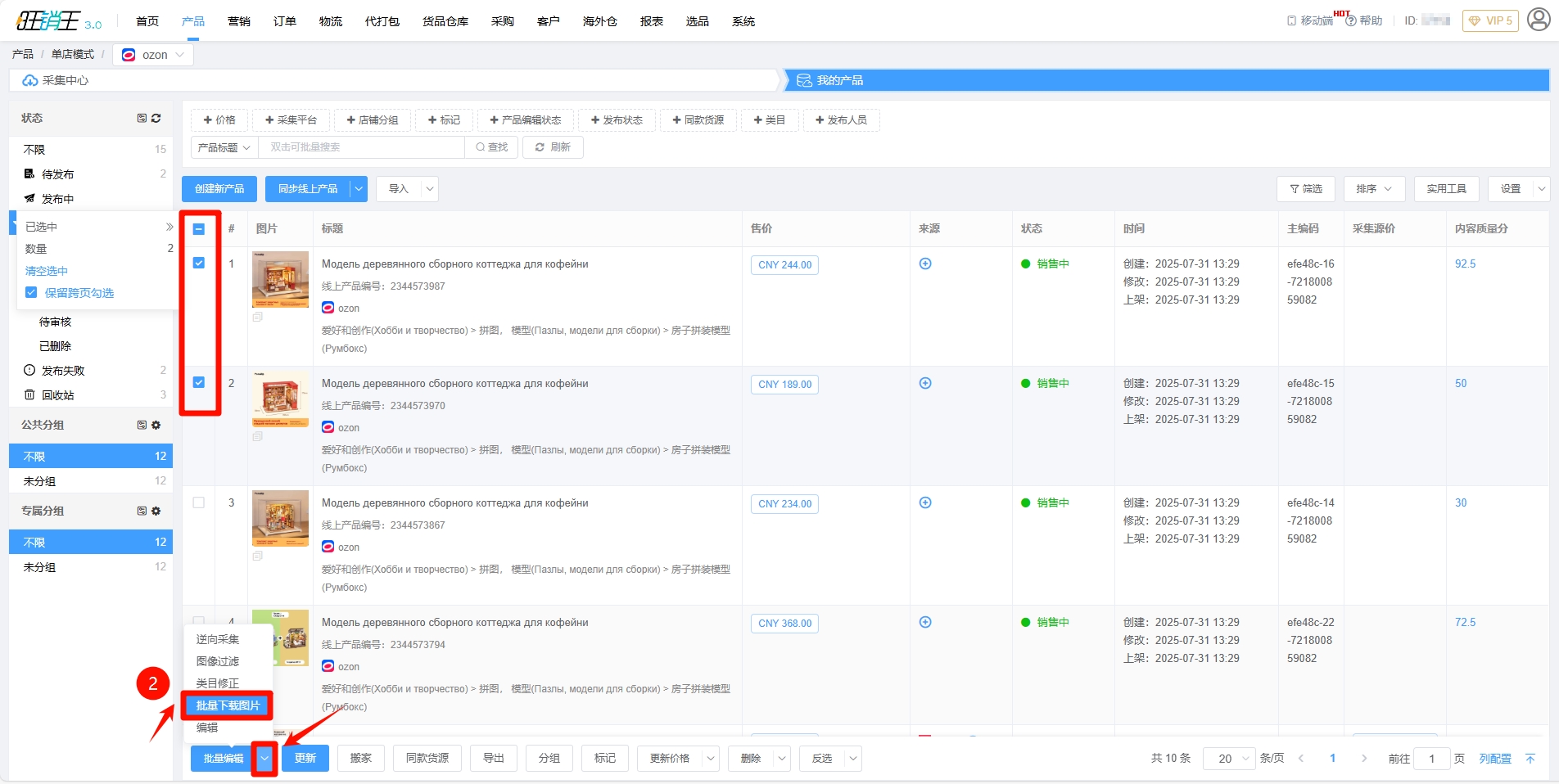Viewport: 1559px width, 784px height.
Task: Select 批量下载图片 from the popup menu
Action: pyautogui.click(x=228, y=705)
